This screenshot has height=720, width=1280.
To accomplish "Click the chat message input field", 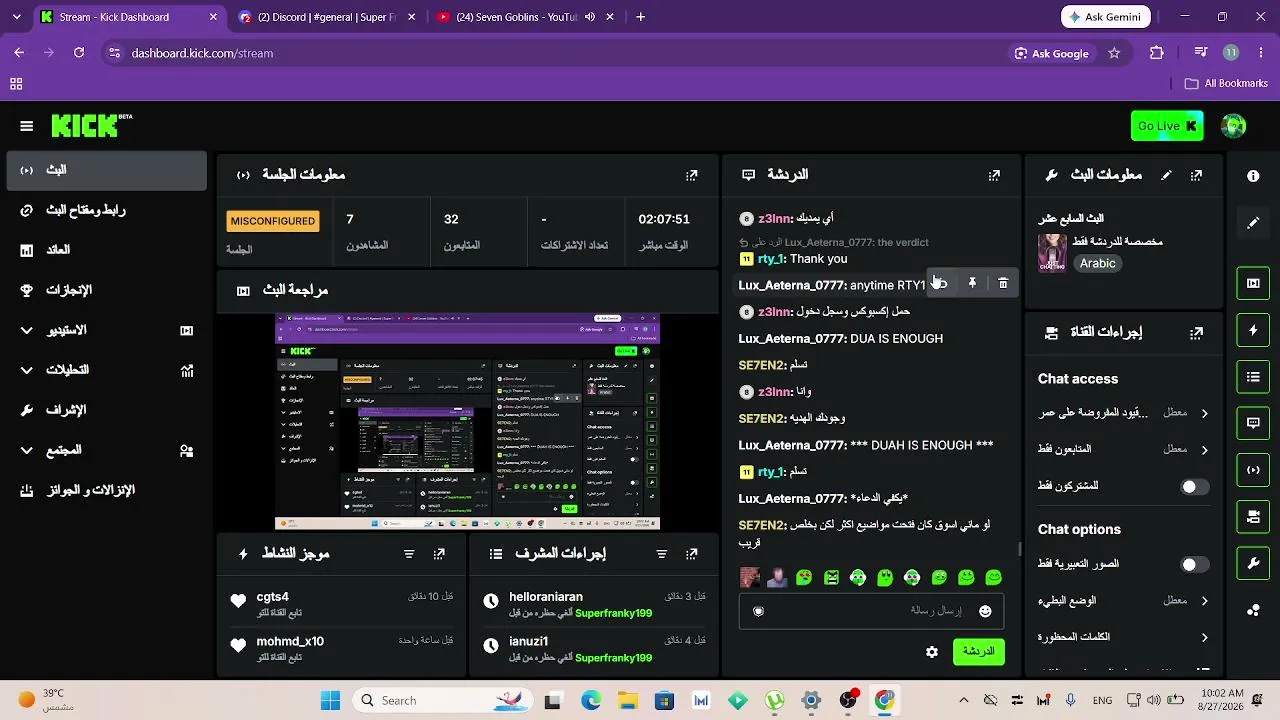I will [x=872, y=611].
